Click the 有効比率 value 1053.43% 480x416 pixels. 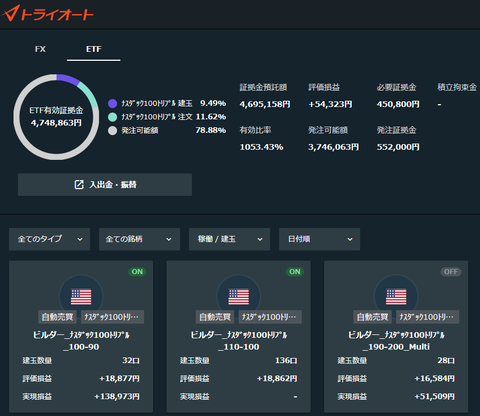pyautogui.click(x=261, y=147)
